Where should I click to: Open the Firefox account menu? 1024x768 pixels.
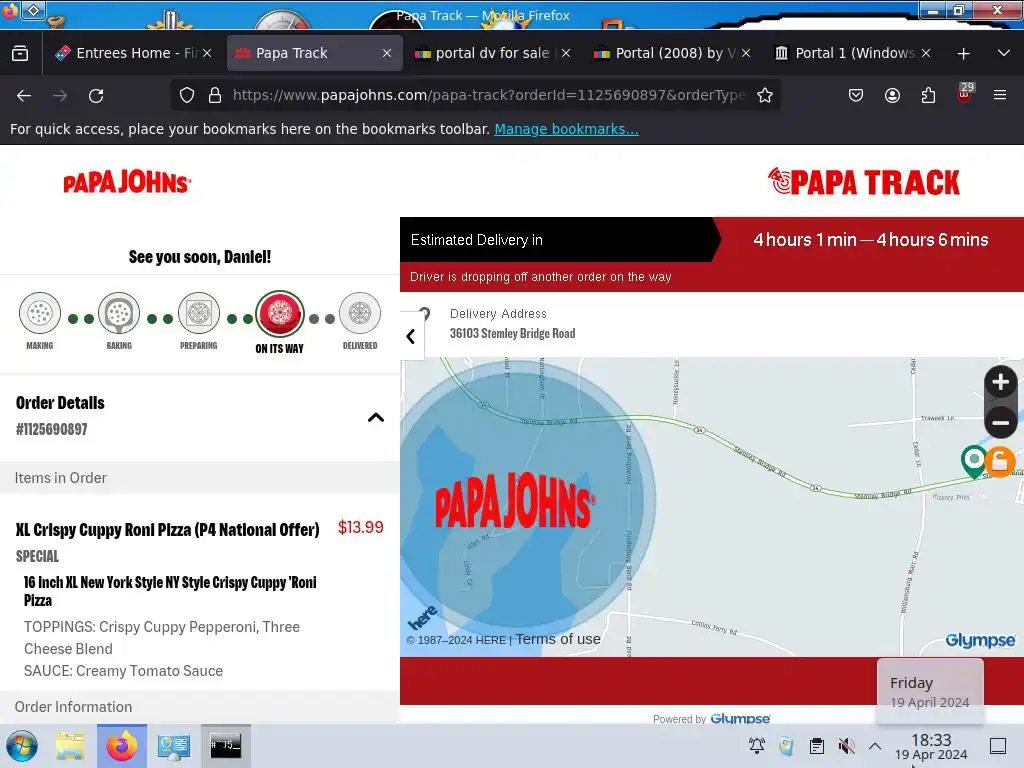tap(892, 95)
